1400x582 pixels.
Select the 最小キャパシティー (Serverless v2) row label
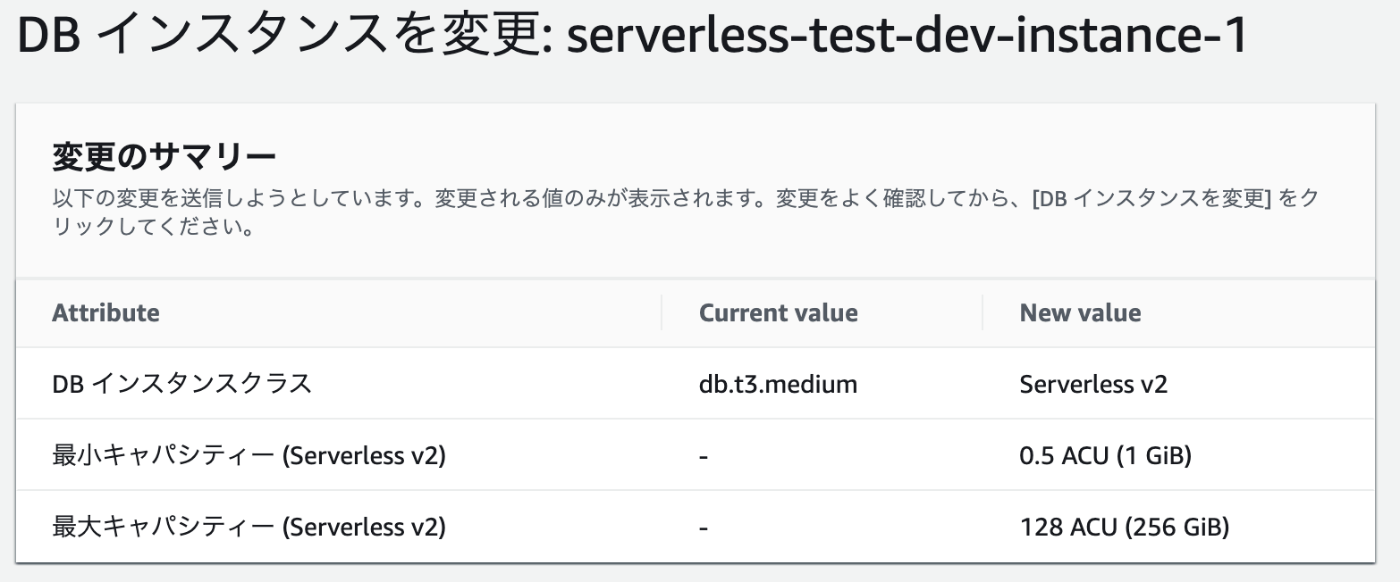[249, 455]
